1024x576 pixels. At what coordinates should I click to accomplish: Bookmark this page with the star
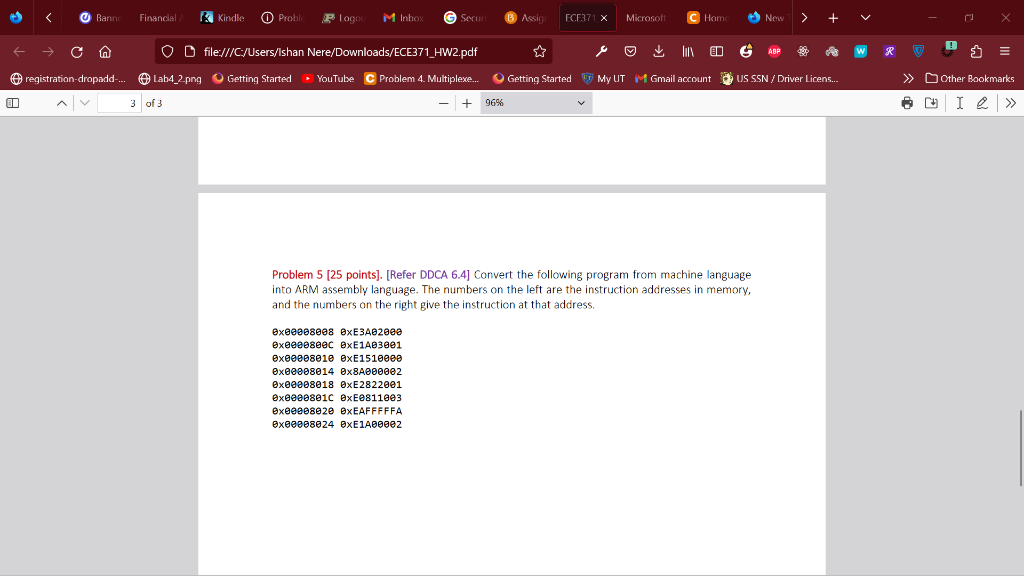[x=539, y=51]
